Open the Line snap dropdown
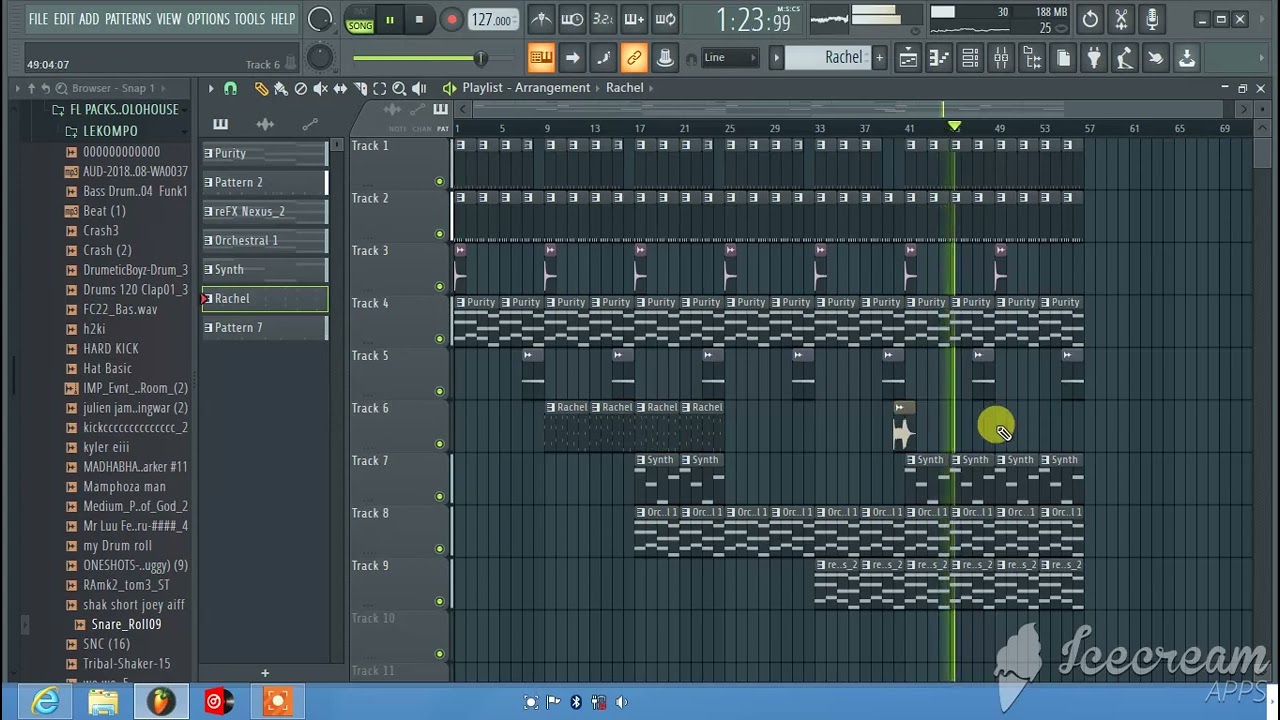Screen dimensions: 1280x720 pos(729,58)
